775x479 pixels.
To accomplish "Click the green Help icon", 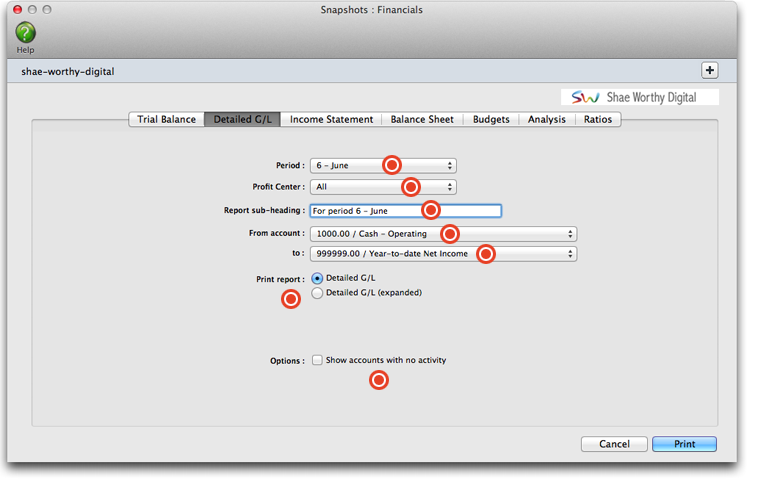I will tap(25, 33).
